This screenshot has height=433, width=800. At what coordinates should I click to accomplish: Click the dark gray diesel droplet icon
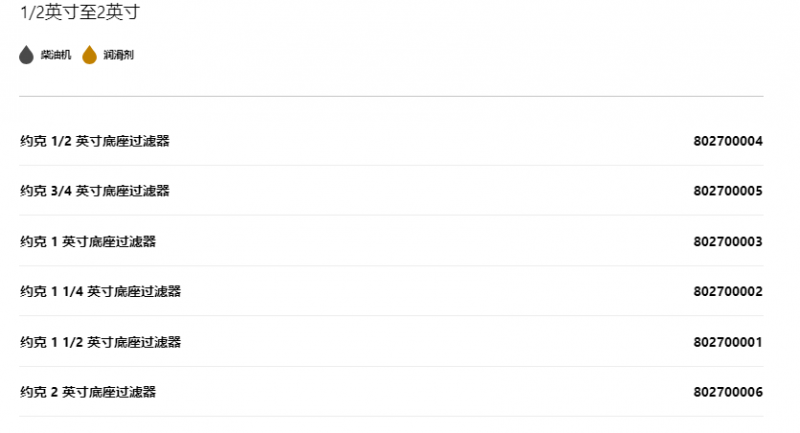point(27,55)
